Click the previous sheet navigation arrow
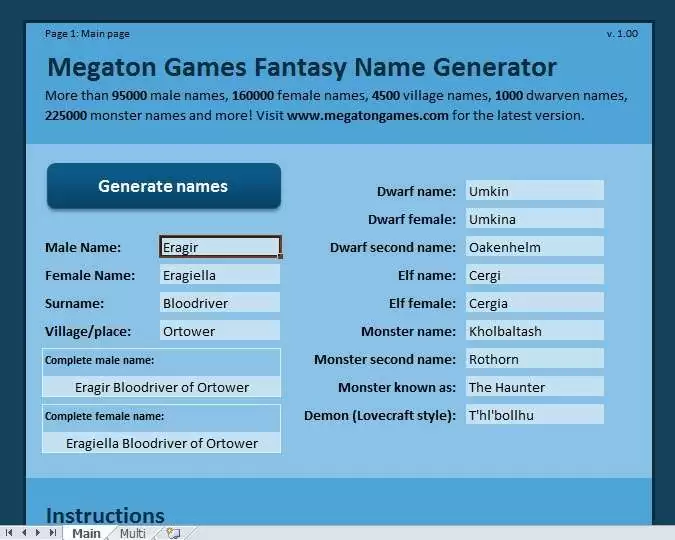Screen dimensions: 675x540 (x=25, y=533)
